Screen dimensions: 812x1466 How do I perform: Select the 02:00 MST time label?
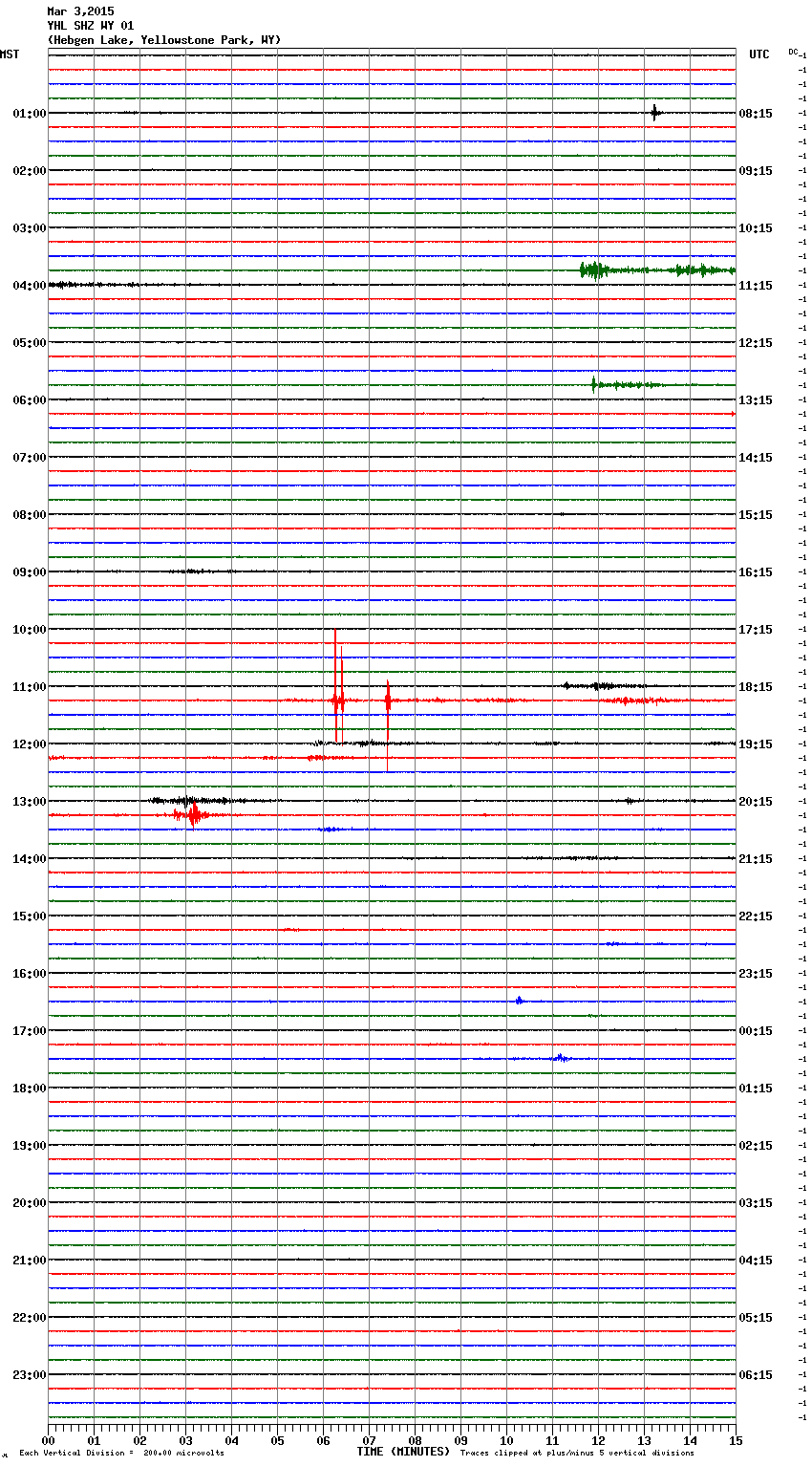(x=30, y=171)
